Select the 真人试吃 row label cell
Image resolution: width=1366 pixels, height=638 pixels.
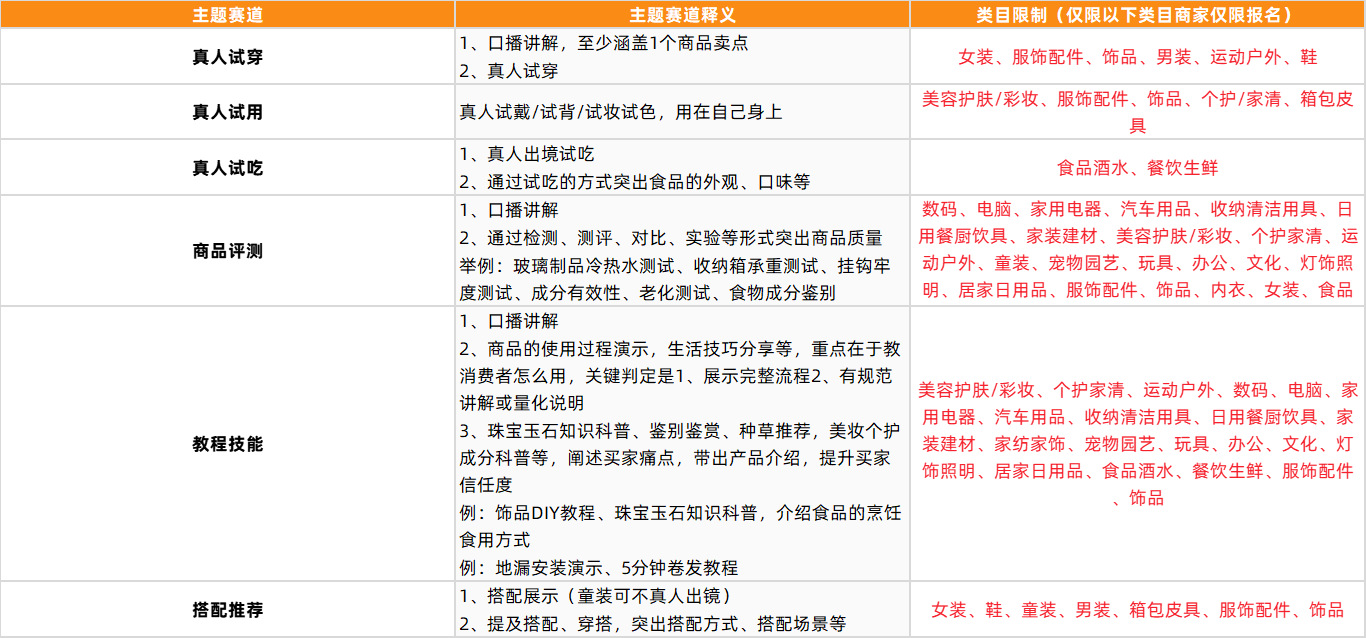(x=227, y=168)
